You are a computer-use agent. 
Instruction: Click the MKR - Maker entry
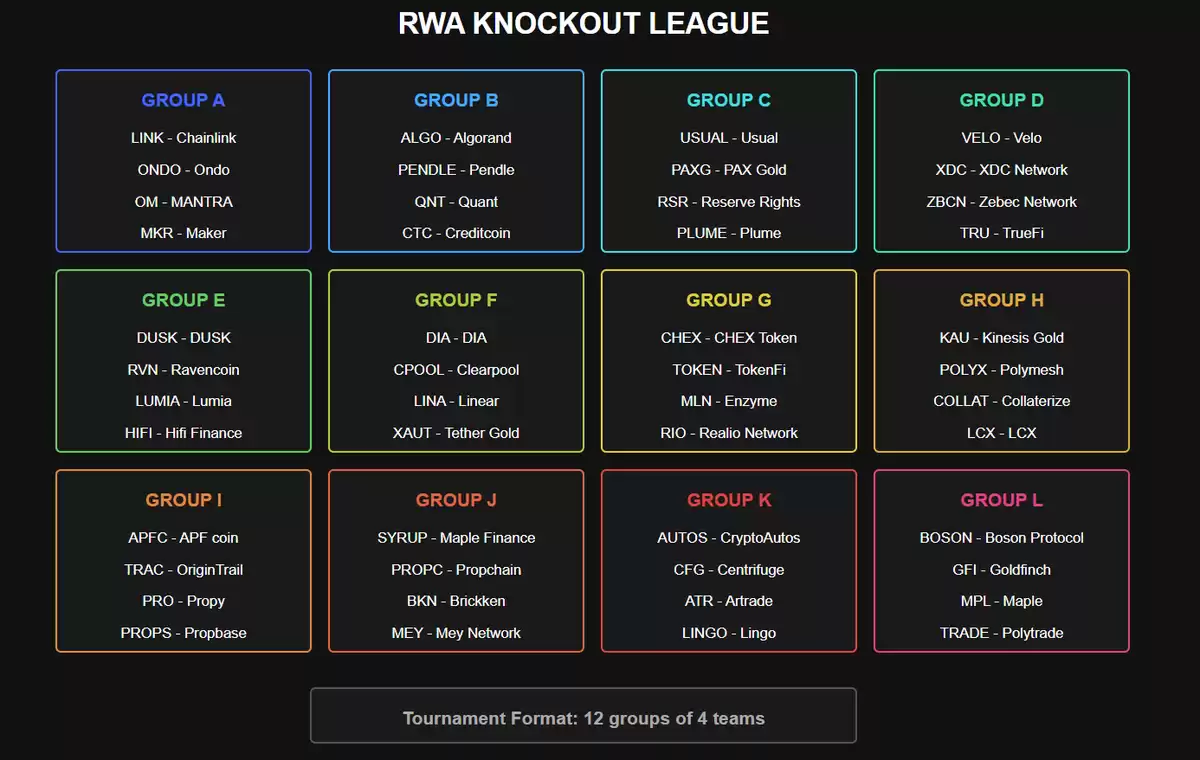[183, 233]
